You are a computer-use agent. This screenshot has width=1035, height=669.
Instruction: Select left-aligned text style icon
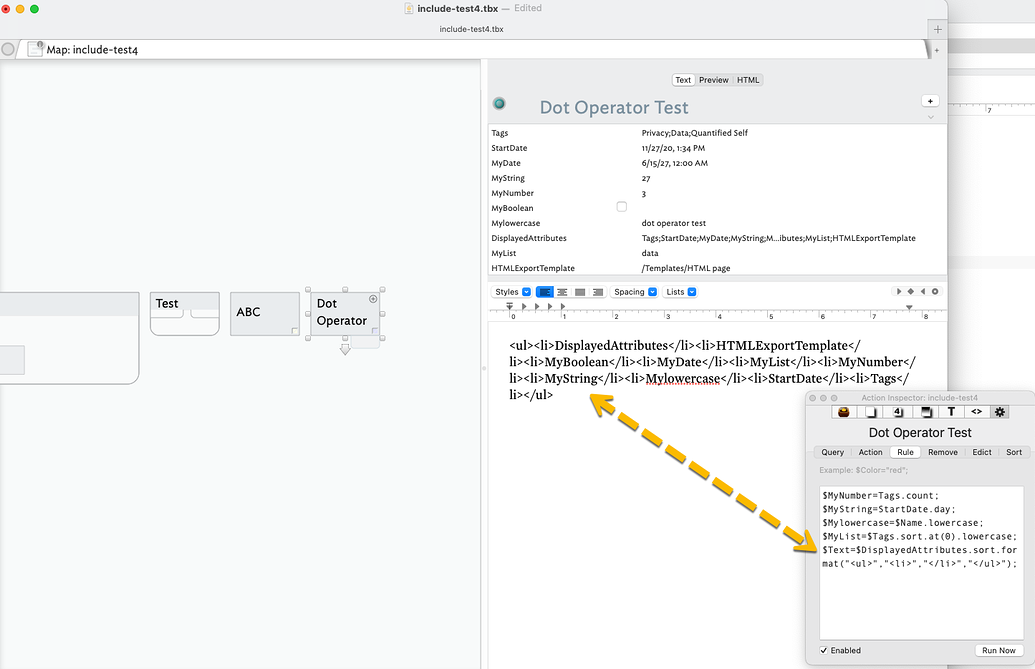click(x=544, y=291)
